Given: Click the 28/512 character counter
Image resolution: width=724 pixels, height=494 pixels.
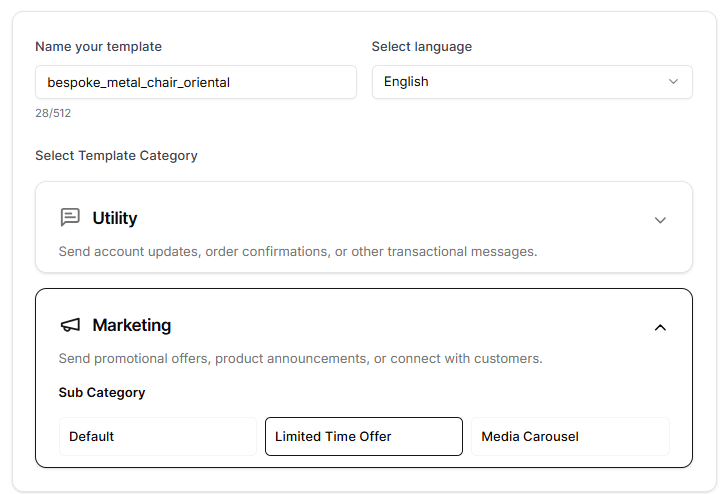Looking at the screenshot, I should tap(53, 113).
